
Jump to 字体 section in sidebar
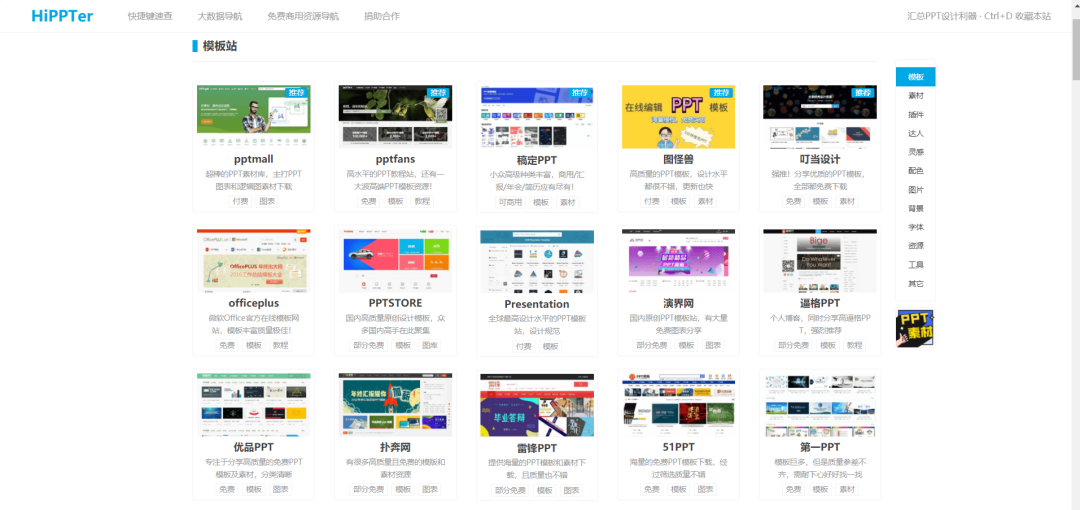[915, 227]
